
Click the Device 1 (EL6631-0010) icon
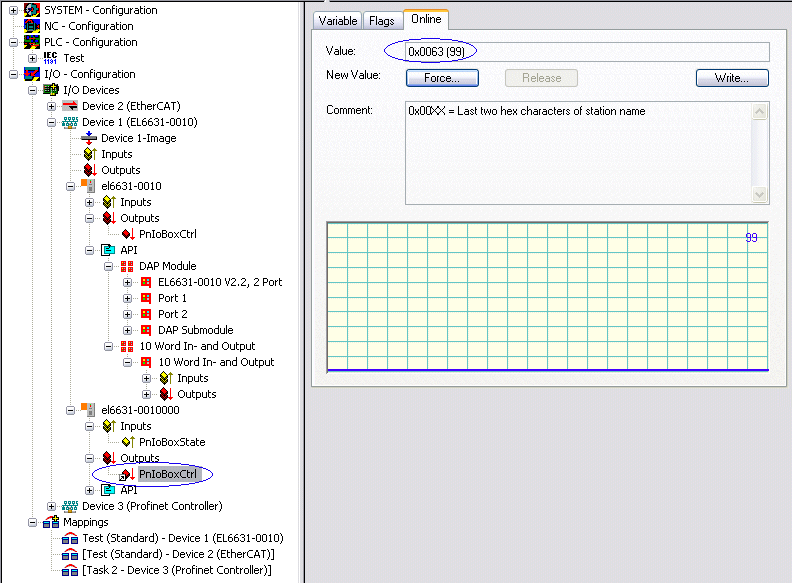click(x=70, y=122)
